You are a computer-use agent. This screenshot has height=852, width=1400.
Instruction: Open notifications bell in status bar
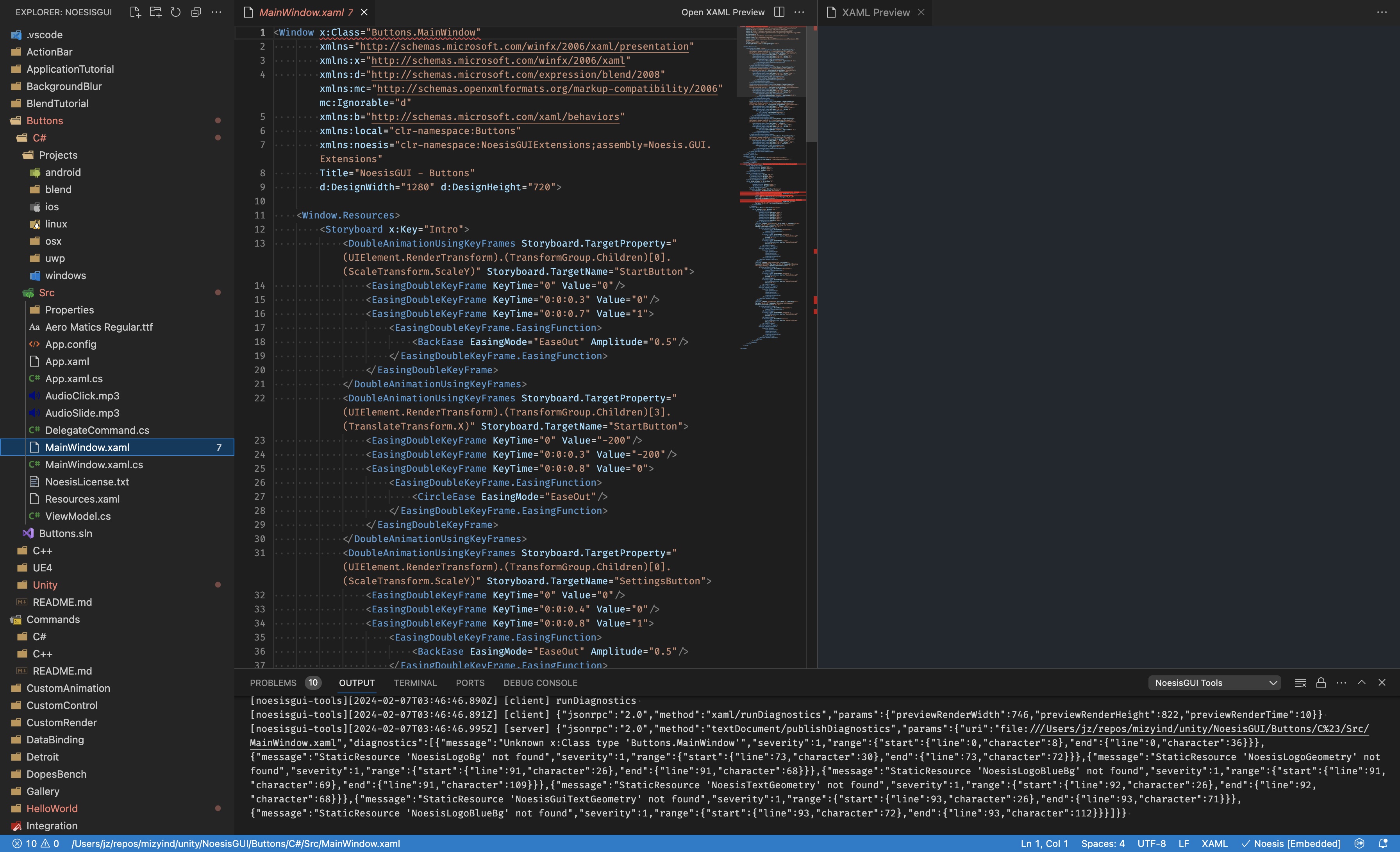(1383, 843)
